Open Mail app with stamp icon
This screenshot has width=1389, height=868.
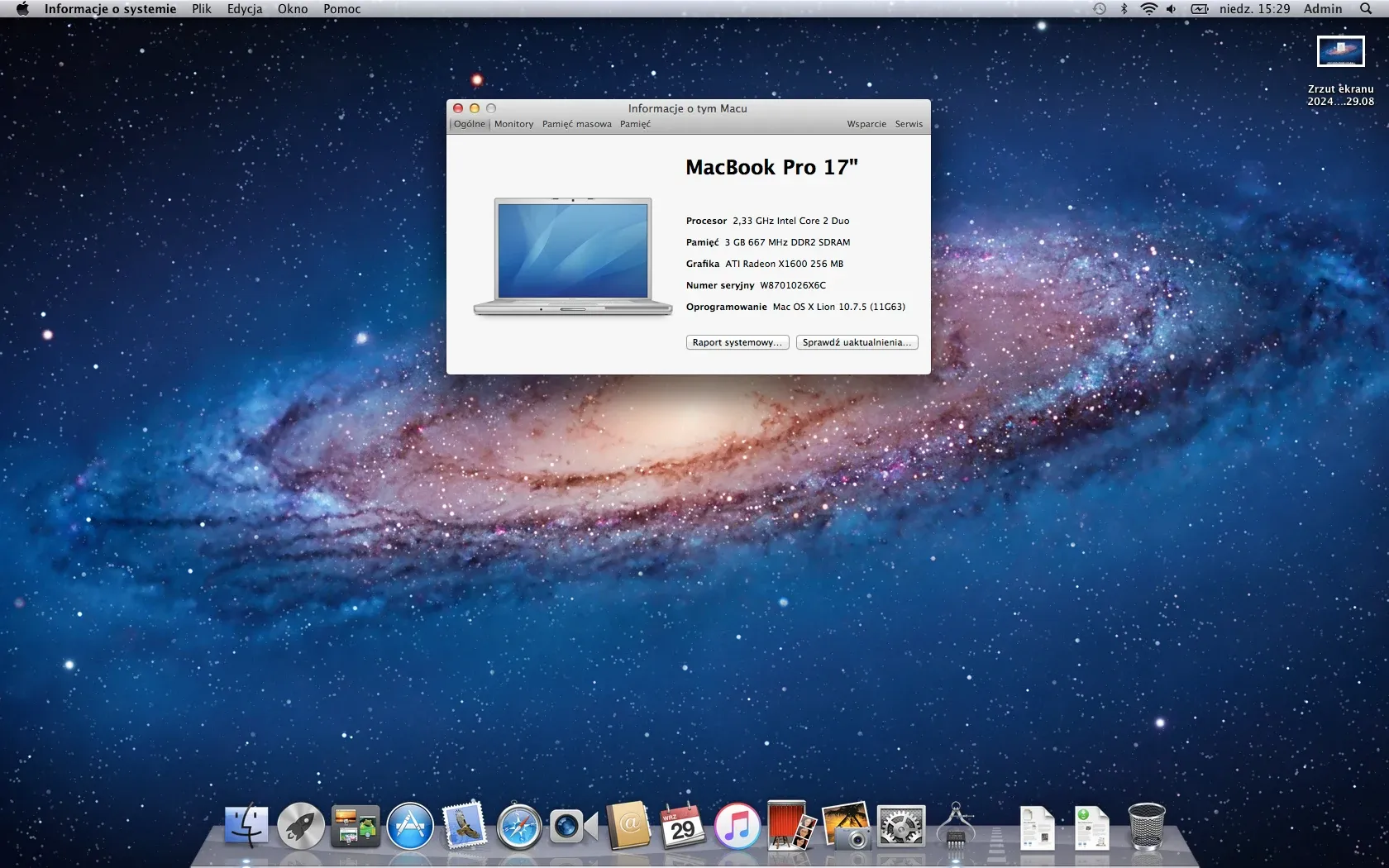pyautogui.click(x=465, y=826)
